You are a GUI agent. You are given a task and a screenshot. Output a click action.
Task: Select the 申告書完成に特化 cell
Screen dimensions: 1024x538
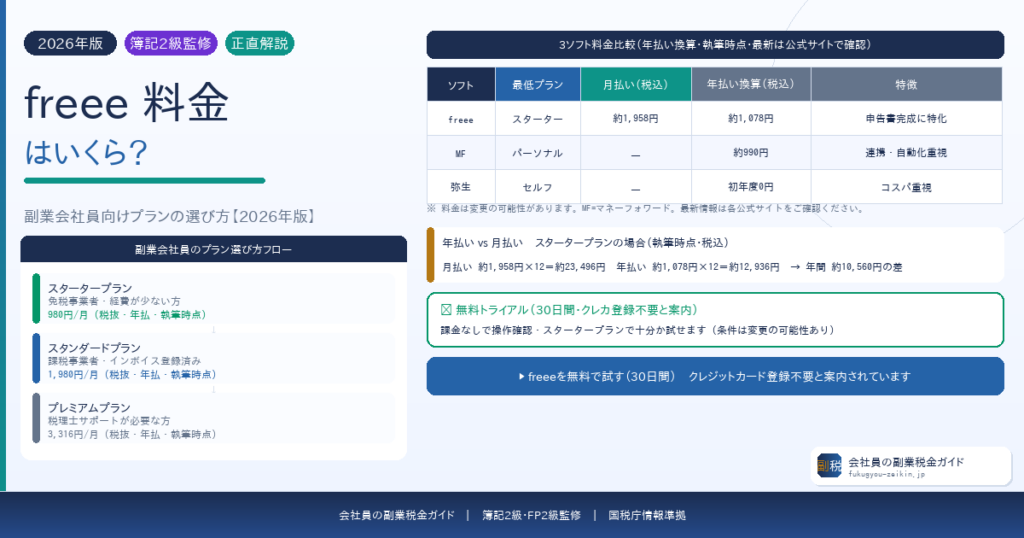(x=906, y=119)
